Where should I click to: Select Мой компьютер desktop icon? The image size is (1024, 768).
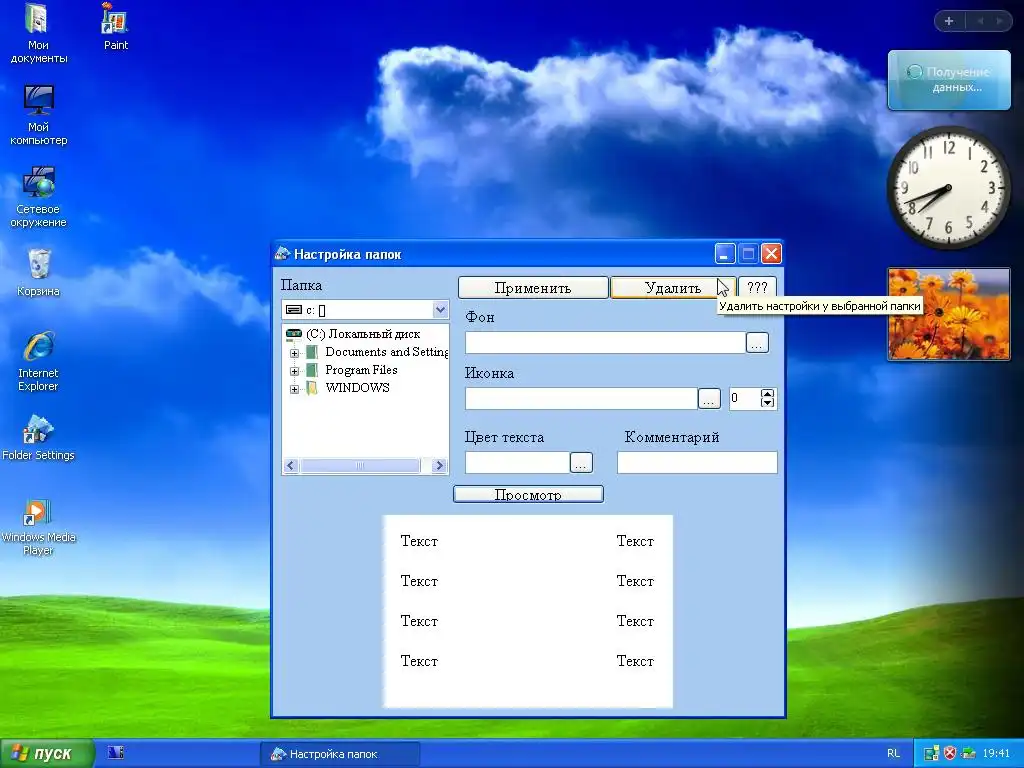[38, 115]
